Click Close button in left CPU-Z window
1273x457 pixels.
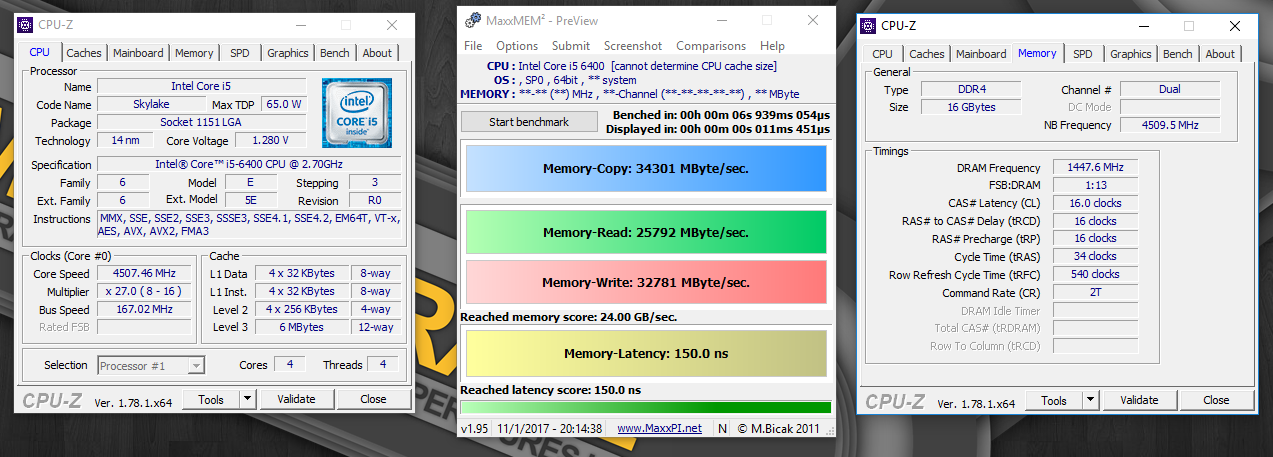click(373, 399)
